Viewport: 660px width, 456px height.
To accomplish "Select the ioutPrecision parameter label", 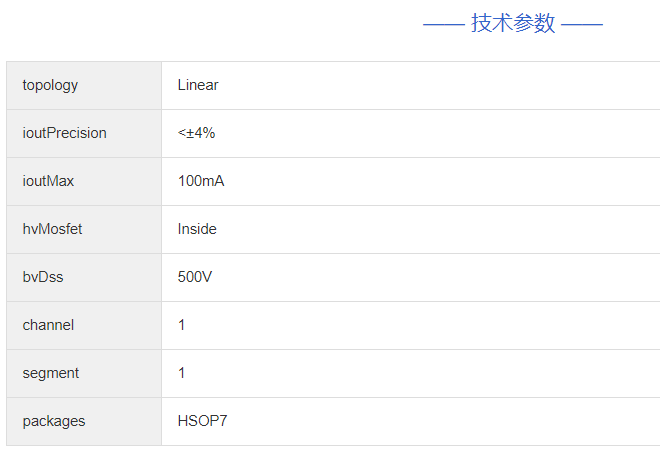I will [64, 133].
